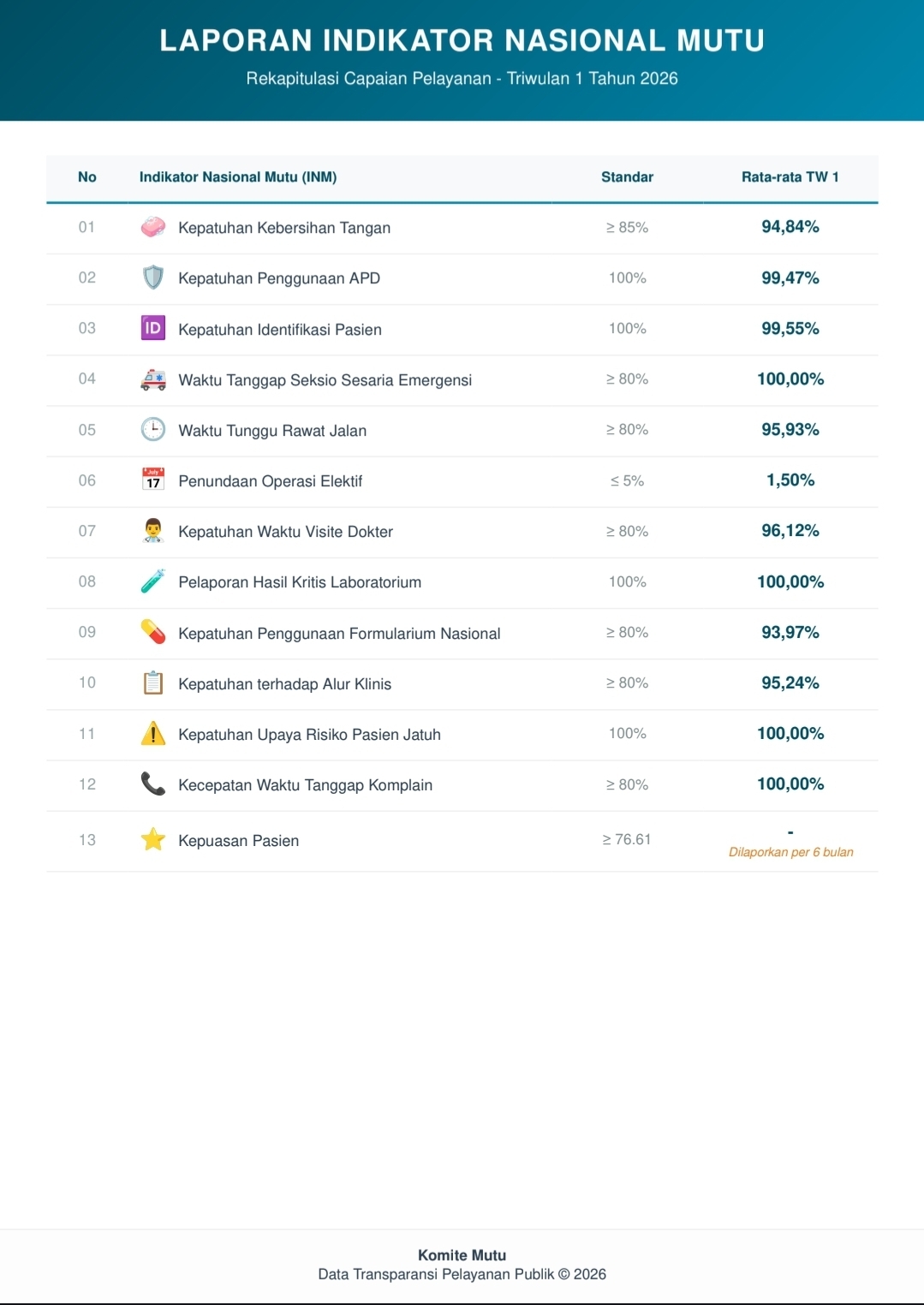924x1305 pixels.
Task: Click the doctor icon for Waktu Visite Dokter
Action: 153,531
